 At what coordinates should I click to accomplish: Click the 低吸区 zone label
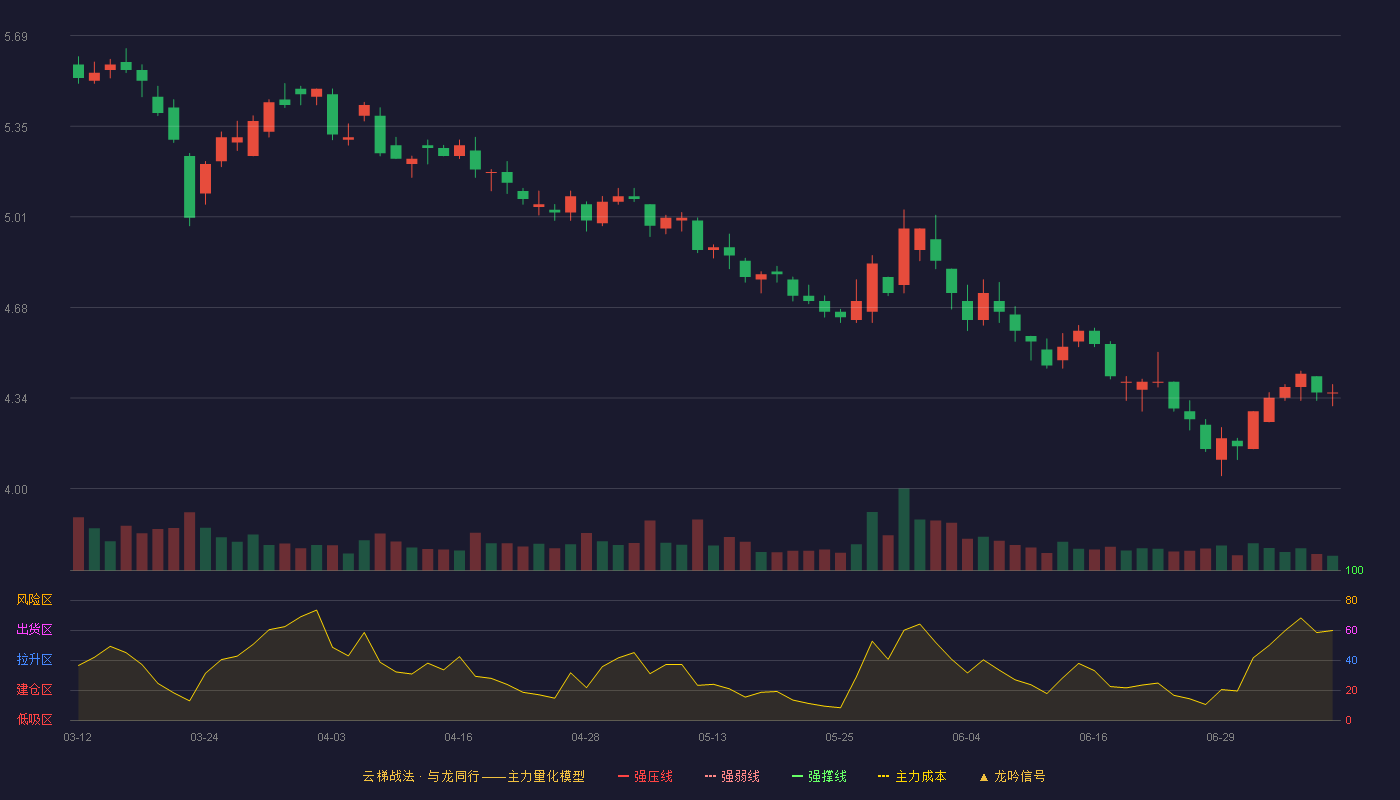click(x=34, y=719)
